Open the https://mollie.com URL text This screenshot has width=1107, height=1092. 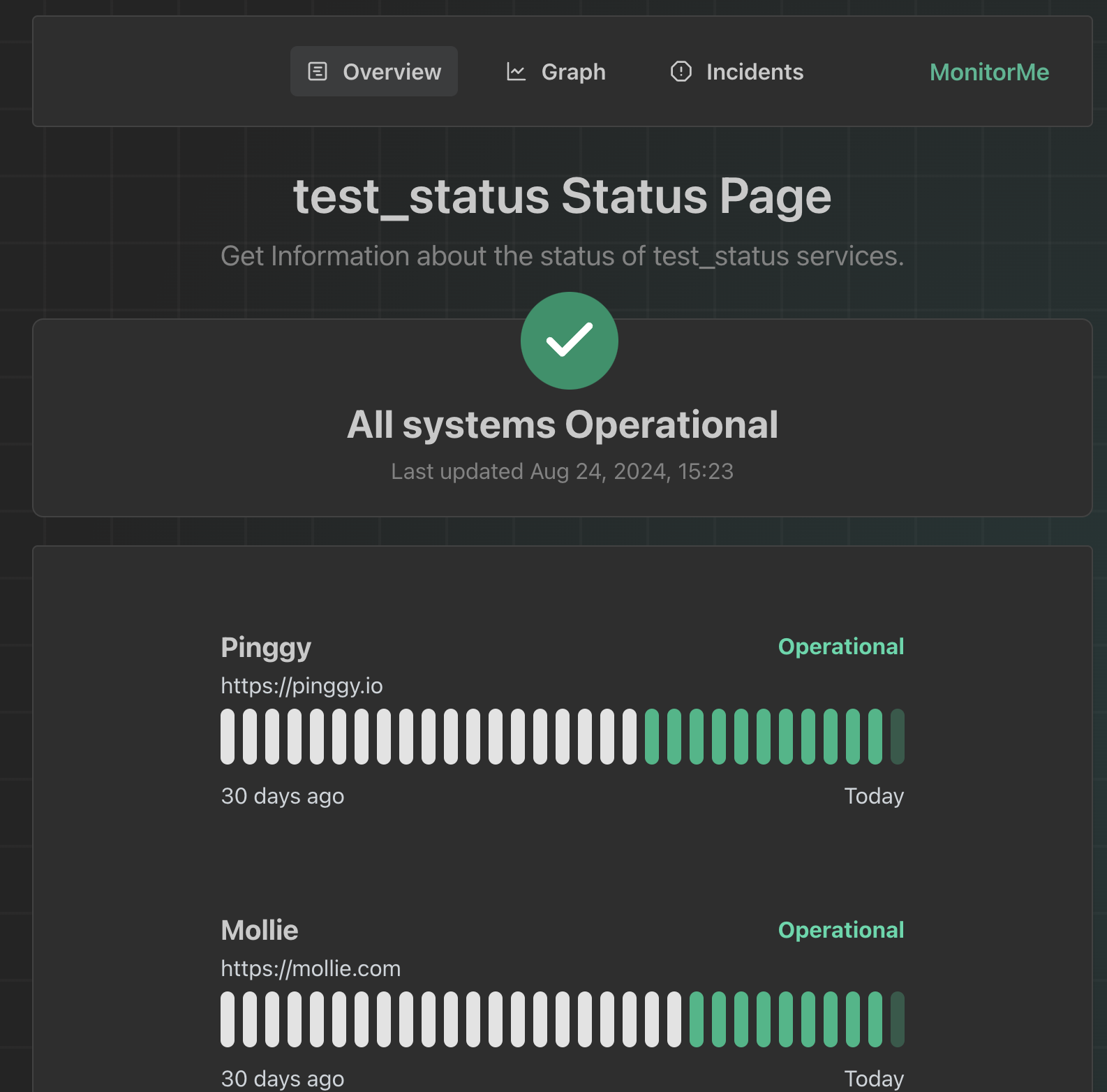(311, 968)
